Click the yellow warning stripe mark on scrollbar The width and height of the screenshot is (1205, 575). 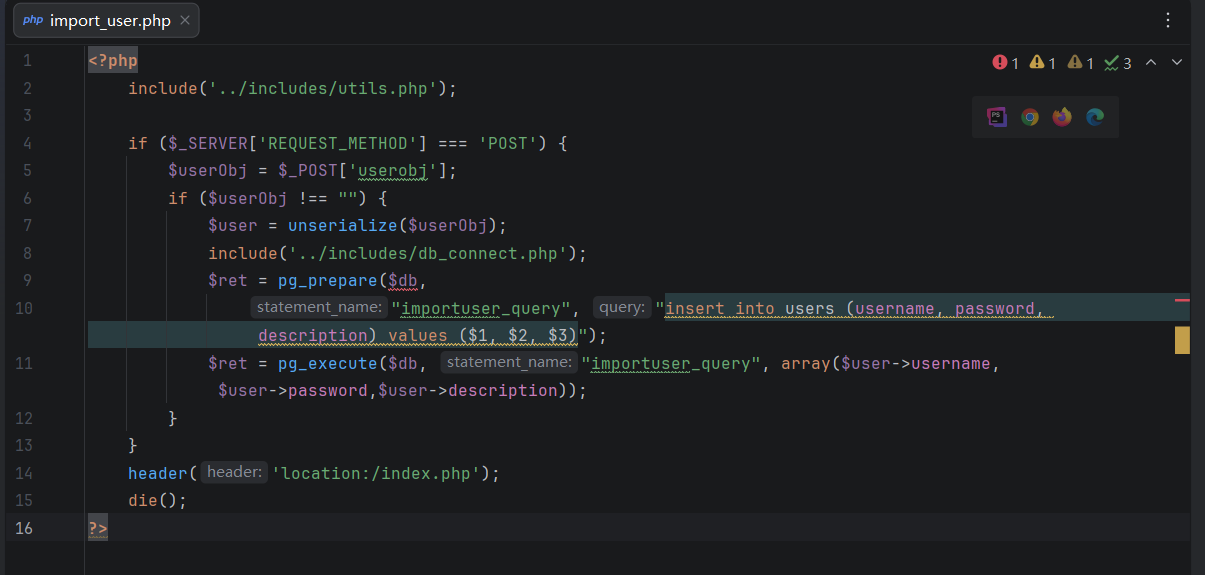click(1182, 340)
